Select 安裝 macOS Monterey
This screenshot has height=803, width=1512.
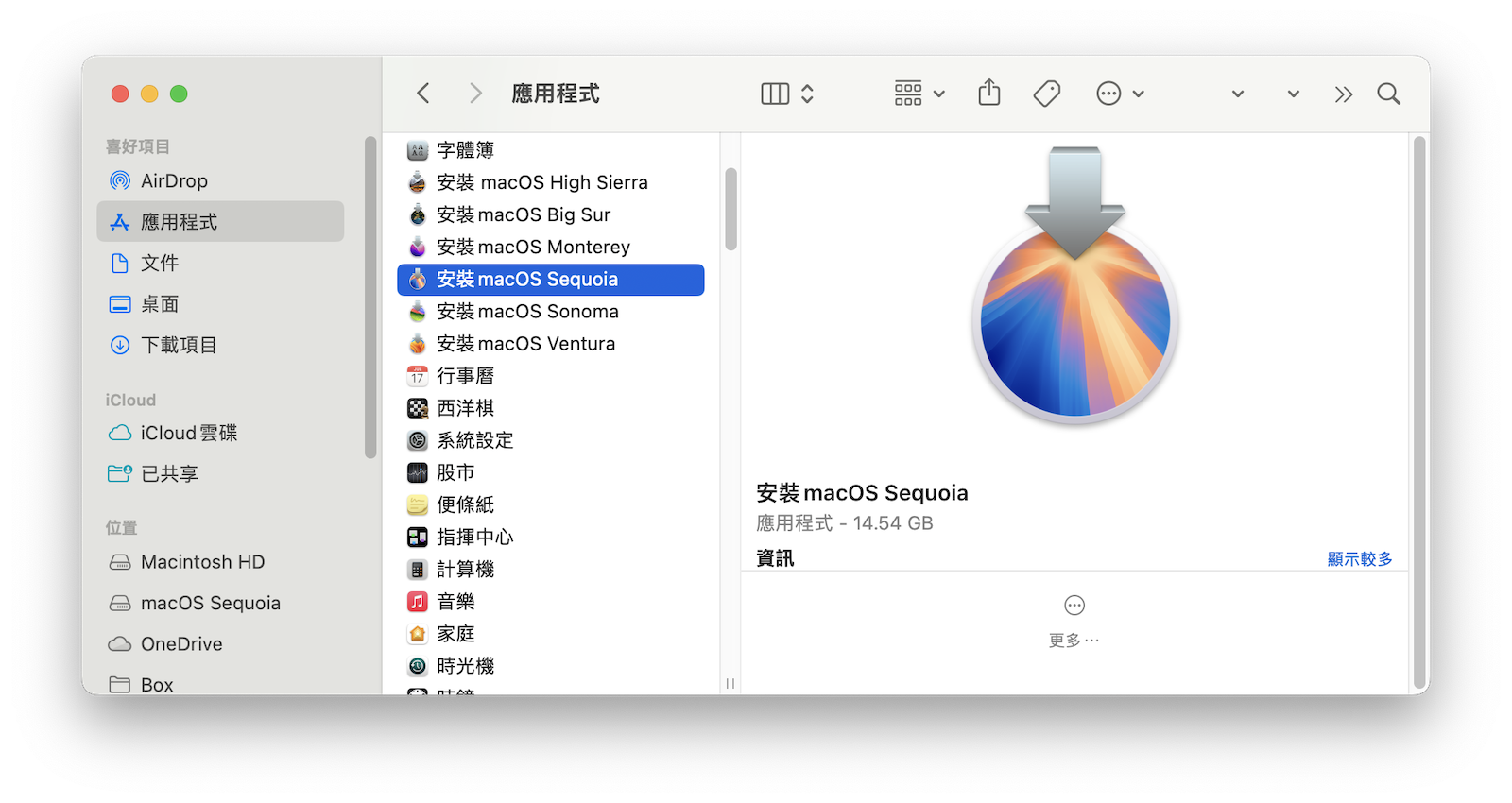[551, 247]
